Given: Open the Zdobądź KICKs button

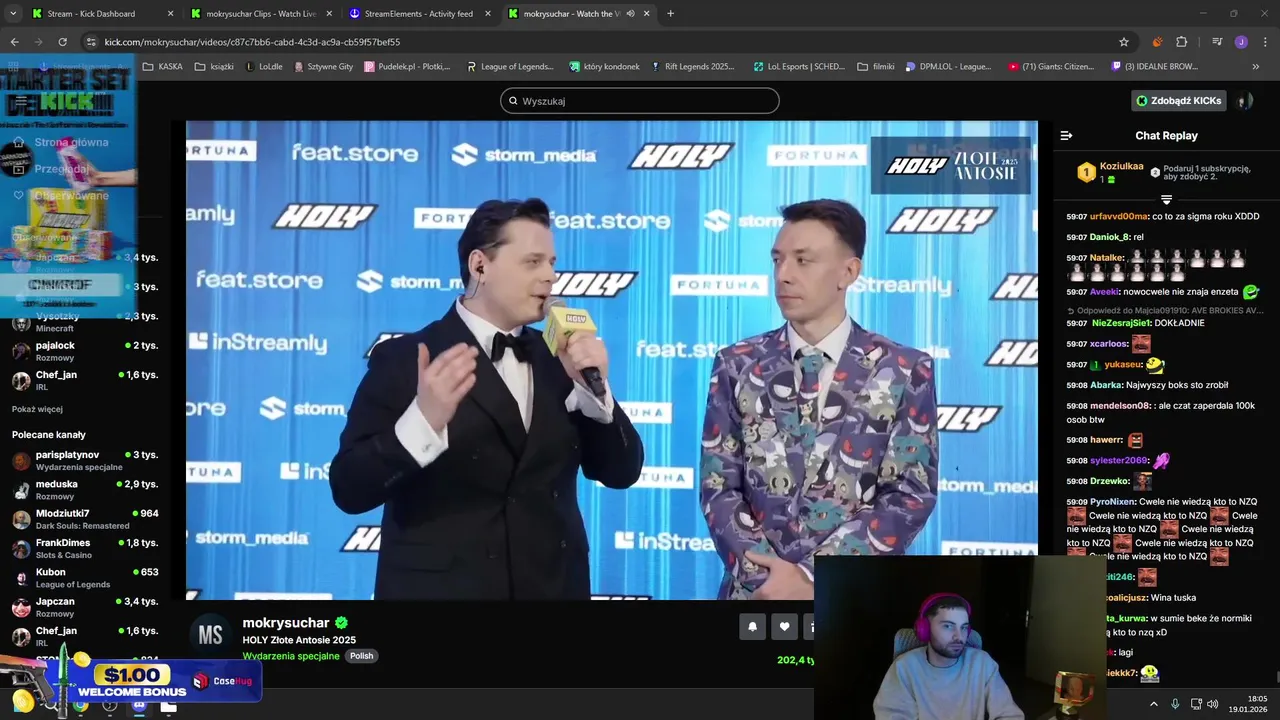Looking at the screenshot, I should point(1179,100).
